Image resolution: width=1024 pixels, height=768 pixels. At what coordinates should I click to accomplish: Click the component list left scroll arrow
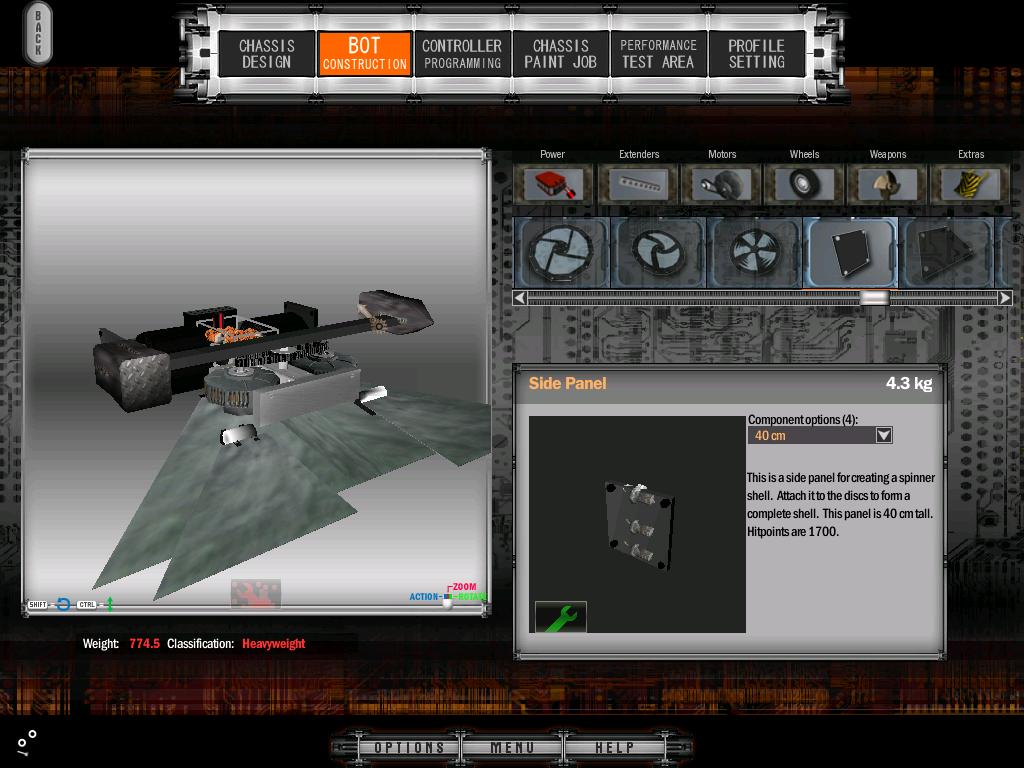(519, 298)
